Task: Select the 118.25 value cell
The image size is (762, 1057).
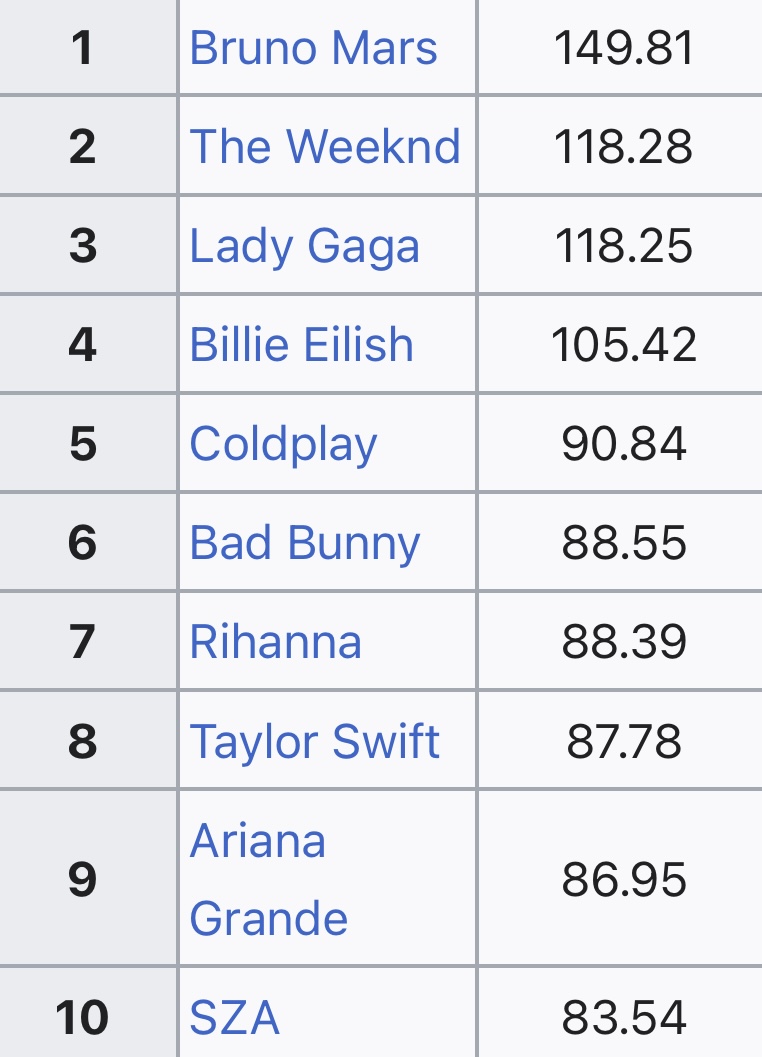Action: point(624,246)
